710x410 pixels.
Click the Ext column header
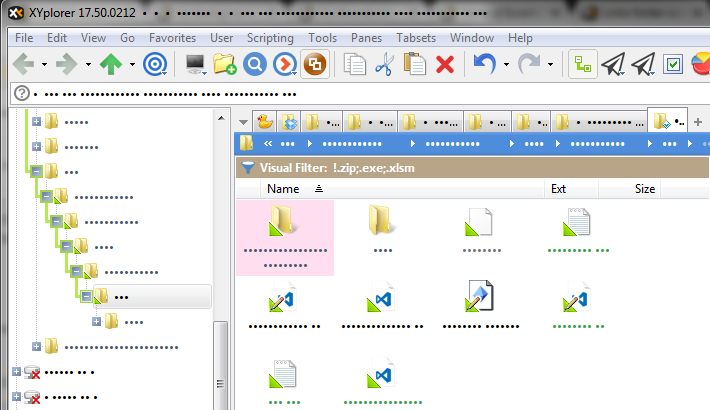click(559, 188)
